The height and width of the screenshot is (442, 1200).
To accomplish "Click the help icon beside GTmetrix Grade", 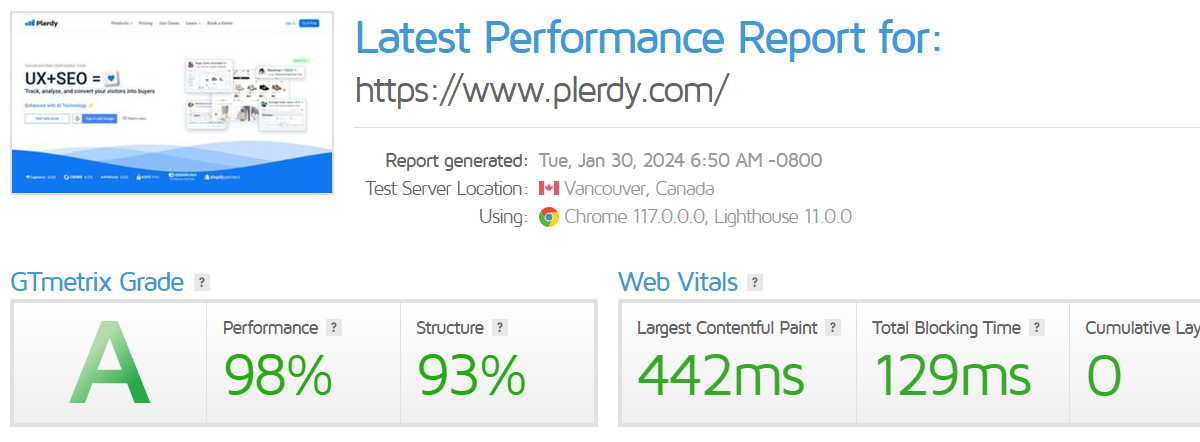I will [202, 283].
